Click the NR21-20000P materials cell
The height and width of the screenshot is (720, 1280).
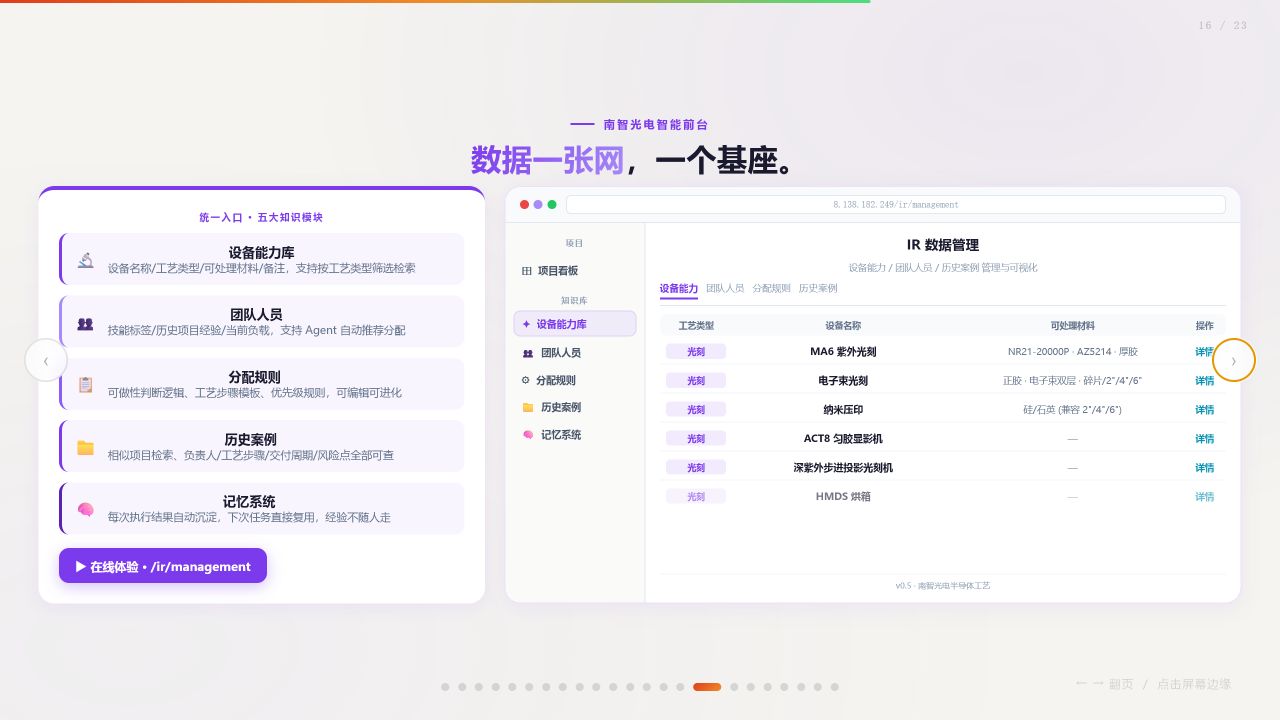click(x=1073, y=352)
